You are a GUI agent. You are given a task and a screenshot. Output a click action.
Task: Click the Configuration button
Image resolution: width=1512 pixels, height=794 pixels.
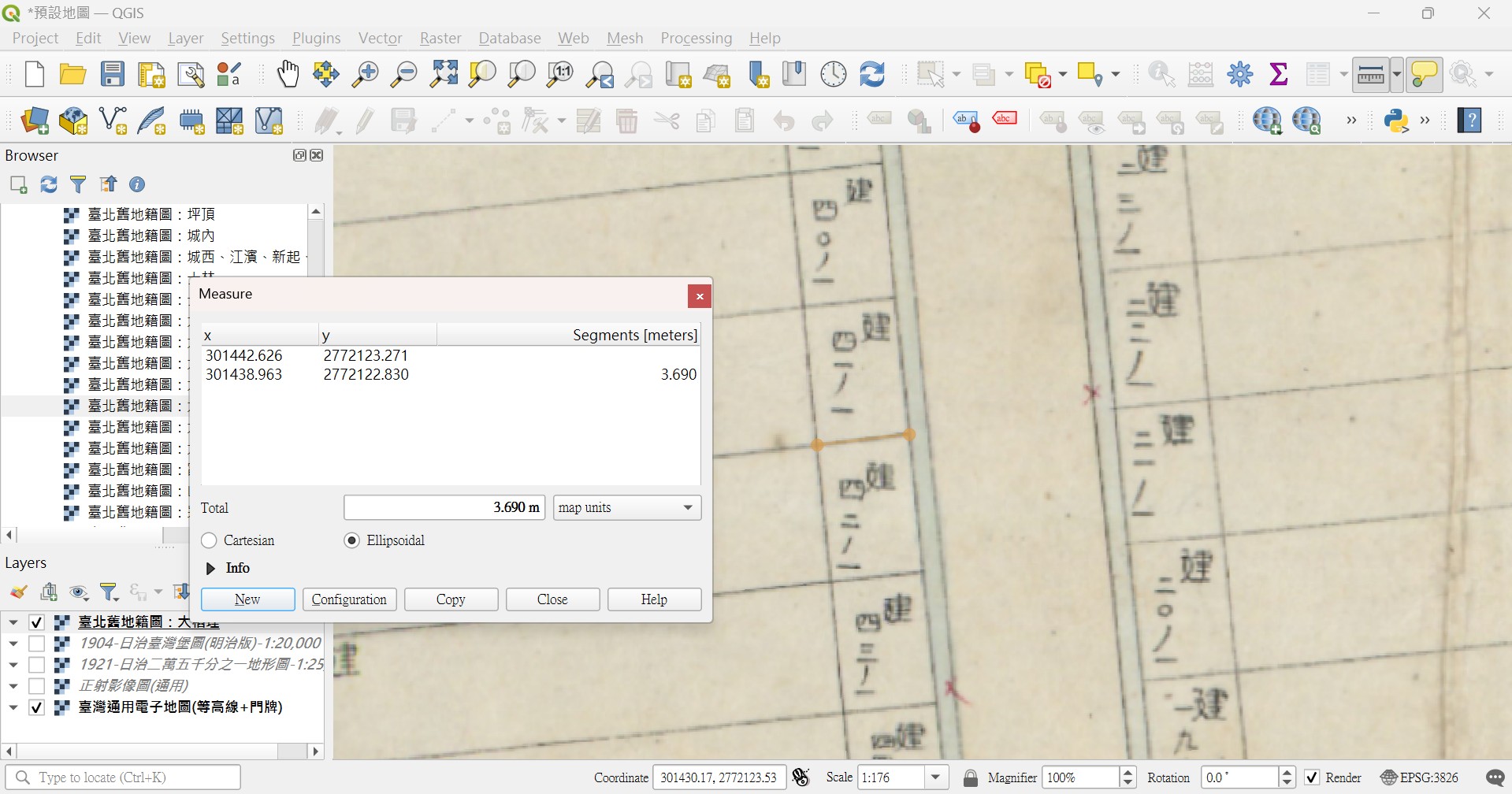[349, 599]
